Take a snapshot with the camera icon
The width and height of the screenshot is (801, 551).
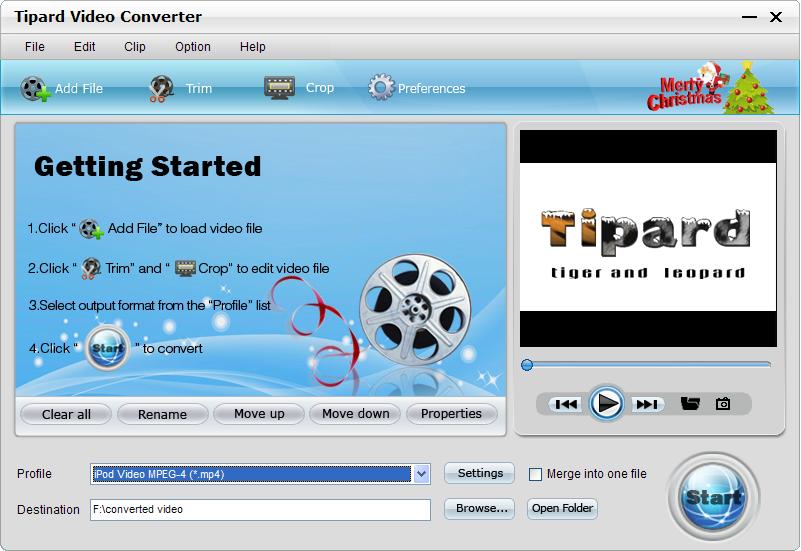coord(722,403)
